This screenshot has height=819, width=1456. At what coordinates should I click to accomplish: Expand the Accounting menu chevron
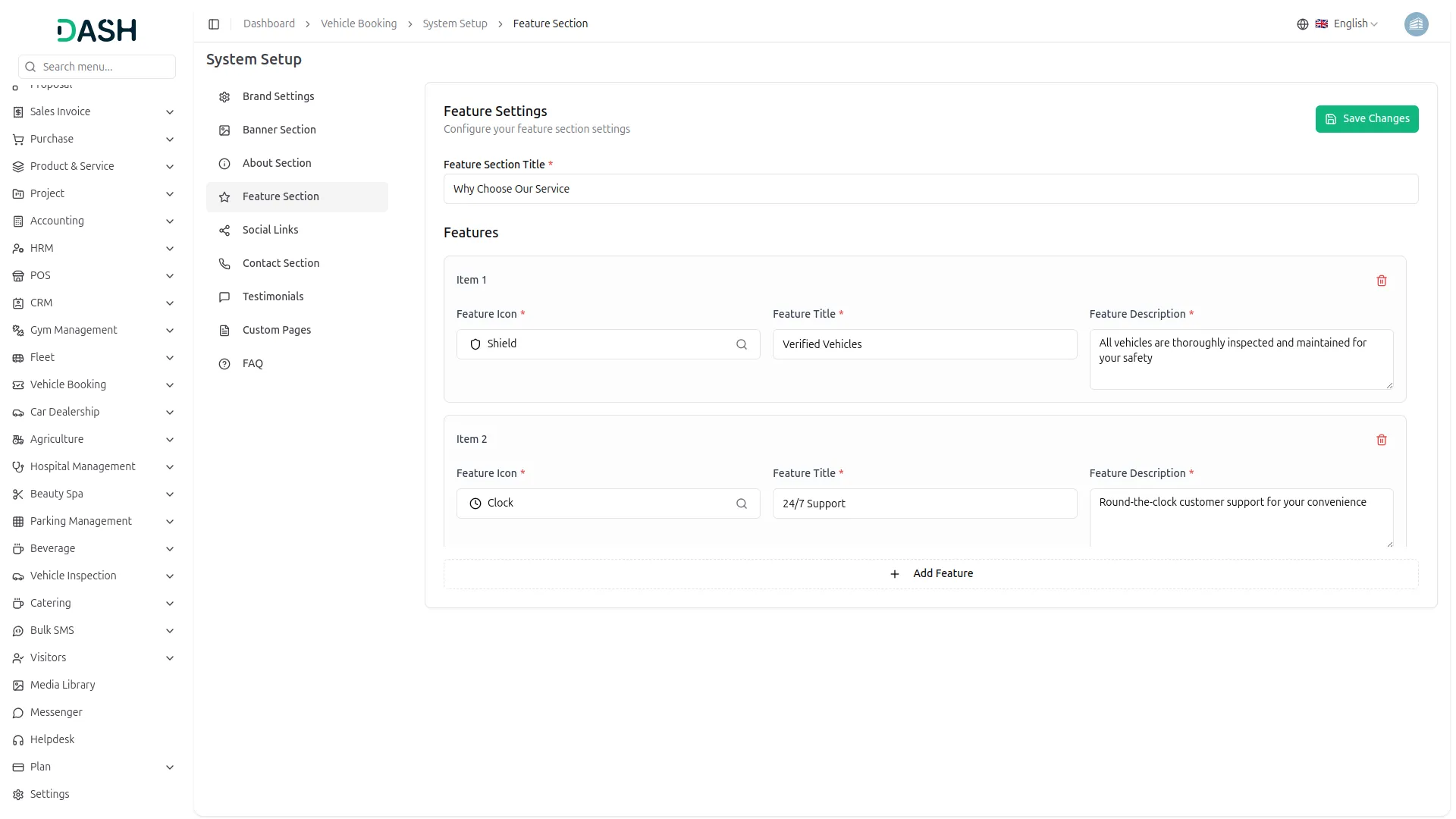(x=170, y=221)
